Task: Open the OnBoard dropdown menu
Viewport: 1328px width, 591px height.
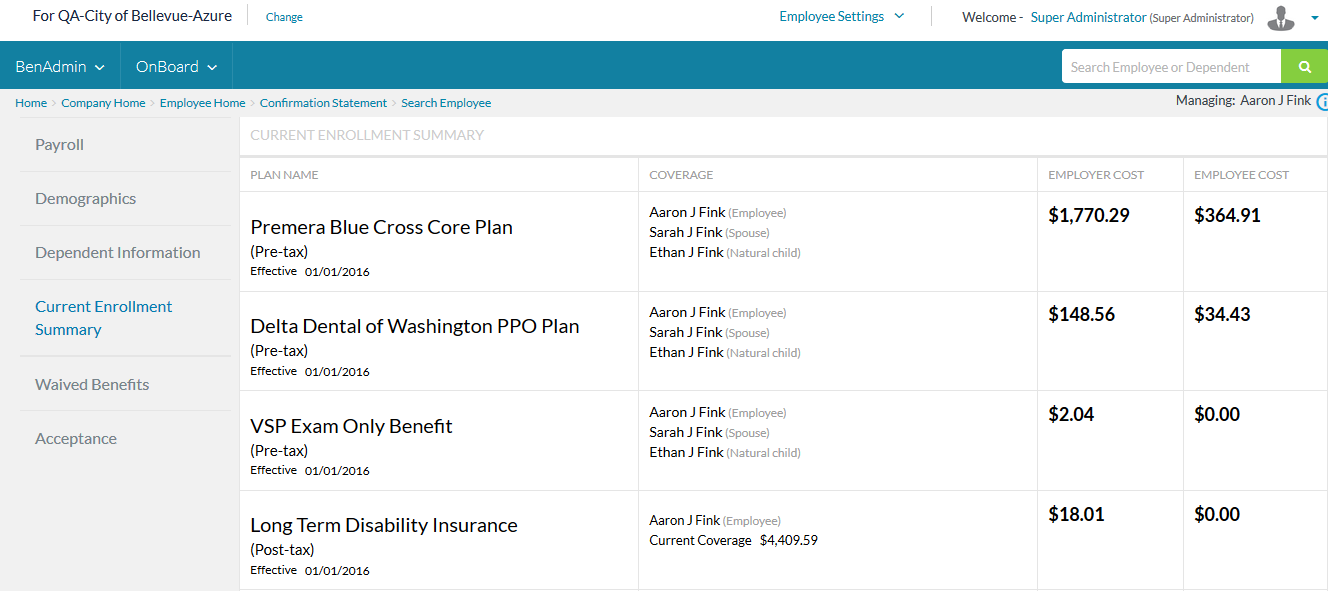Action: (x=176, y=67)
